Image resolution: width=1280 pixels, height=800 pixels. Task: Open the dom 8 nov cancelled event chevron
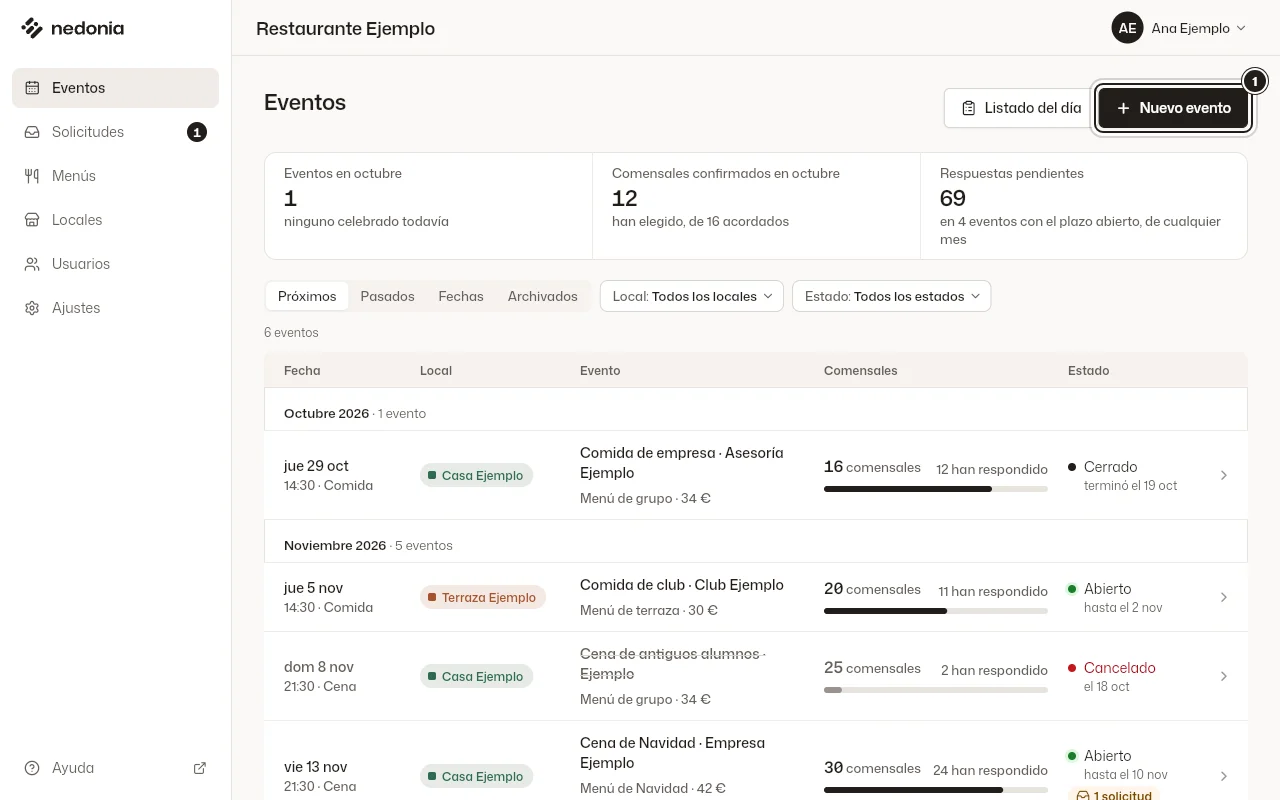coord(1224,676)
